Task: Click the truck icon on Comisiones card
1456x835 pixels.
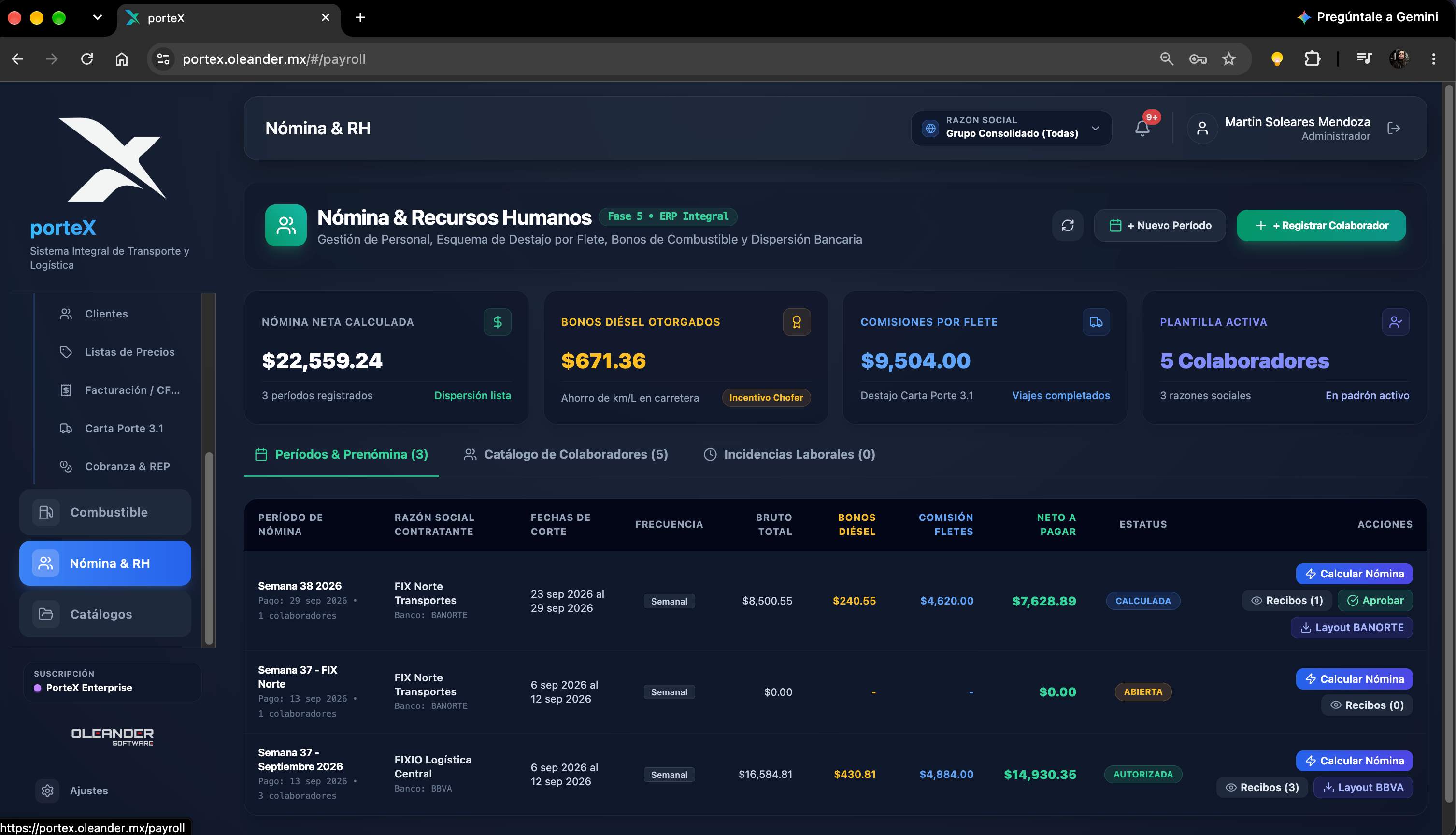Action: 1096,322
